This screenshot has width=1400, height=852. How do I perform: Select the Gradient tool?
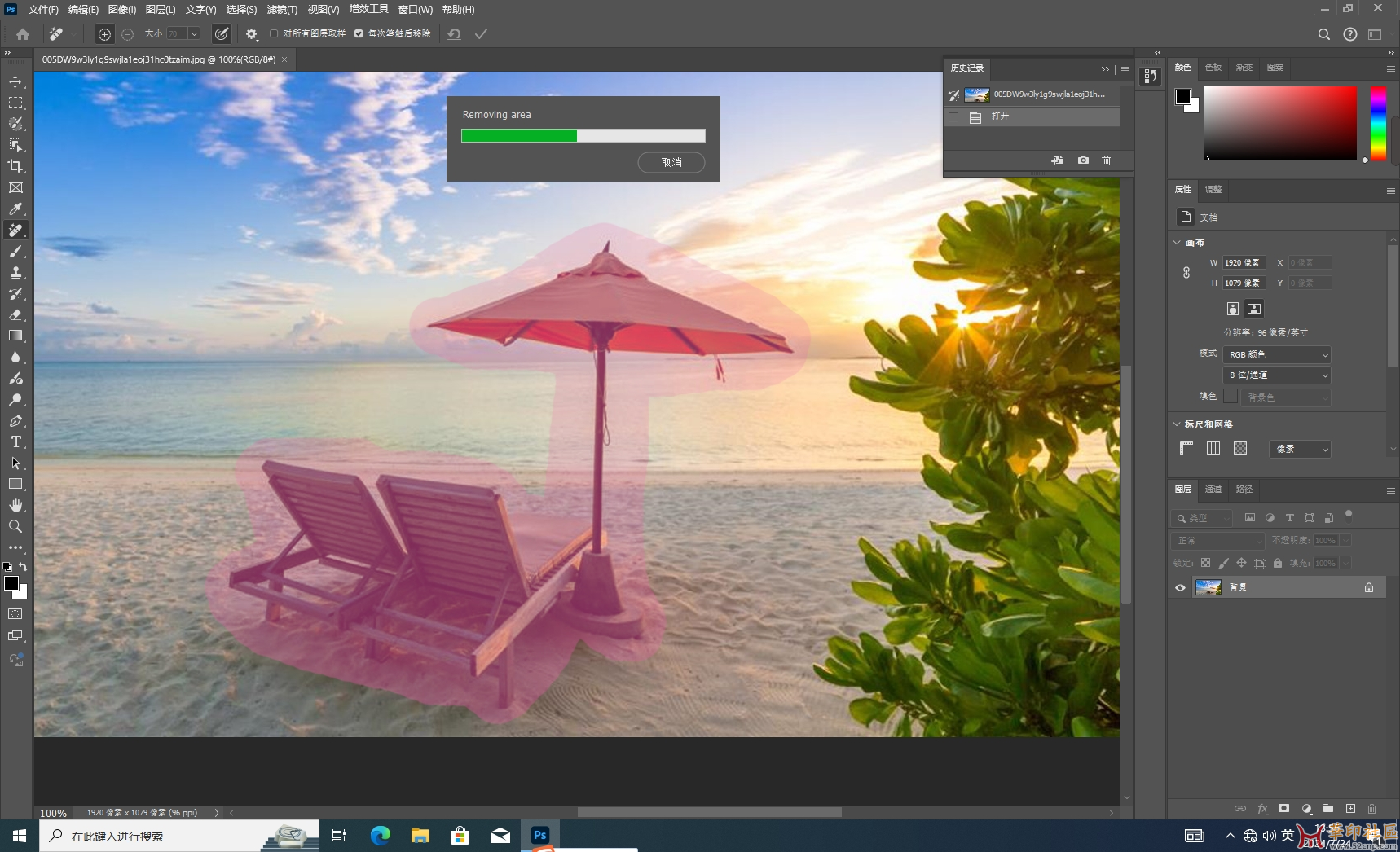[15, 336]
